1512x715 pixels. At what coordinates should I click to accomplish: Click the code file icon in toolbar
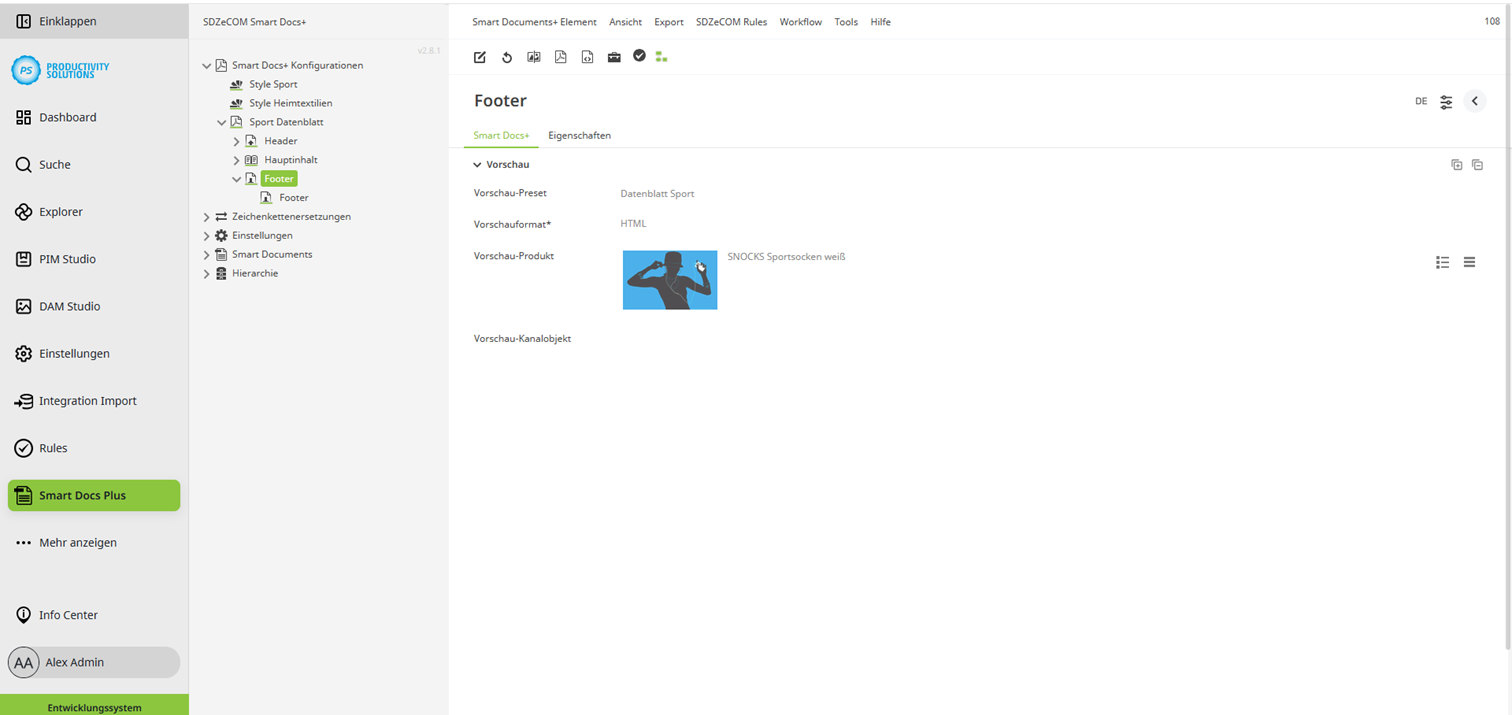[x=587, y=57]
